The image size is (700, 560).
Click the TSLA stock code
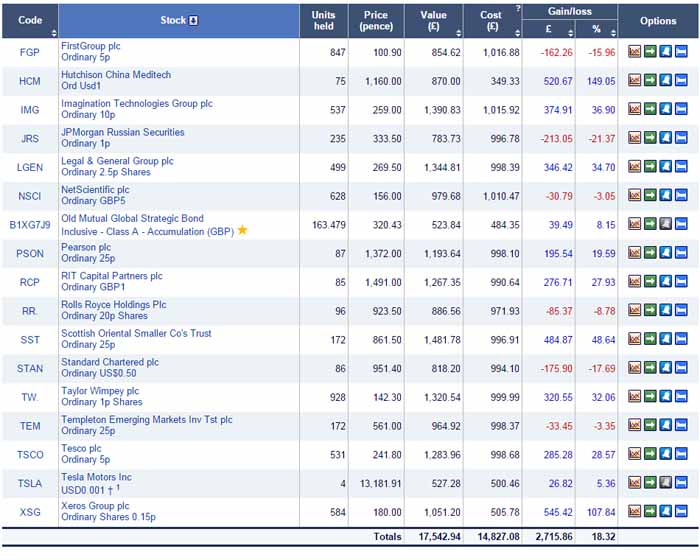pyautogui.click(x=30, y=483)
